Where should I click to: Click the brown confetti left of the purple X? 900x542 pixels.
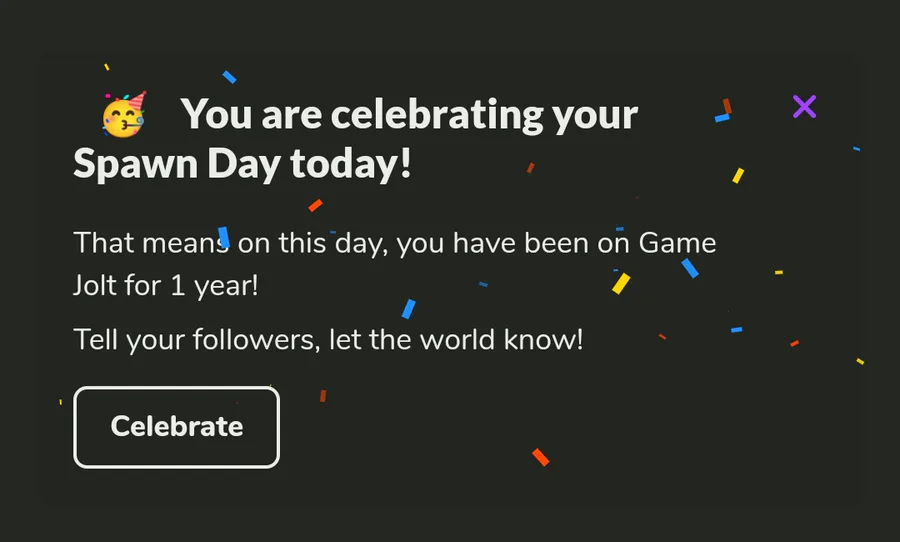(x=727, y=106)
